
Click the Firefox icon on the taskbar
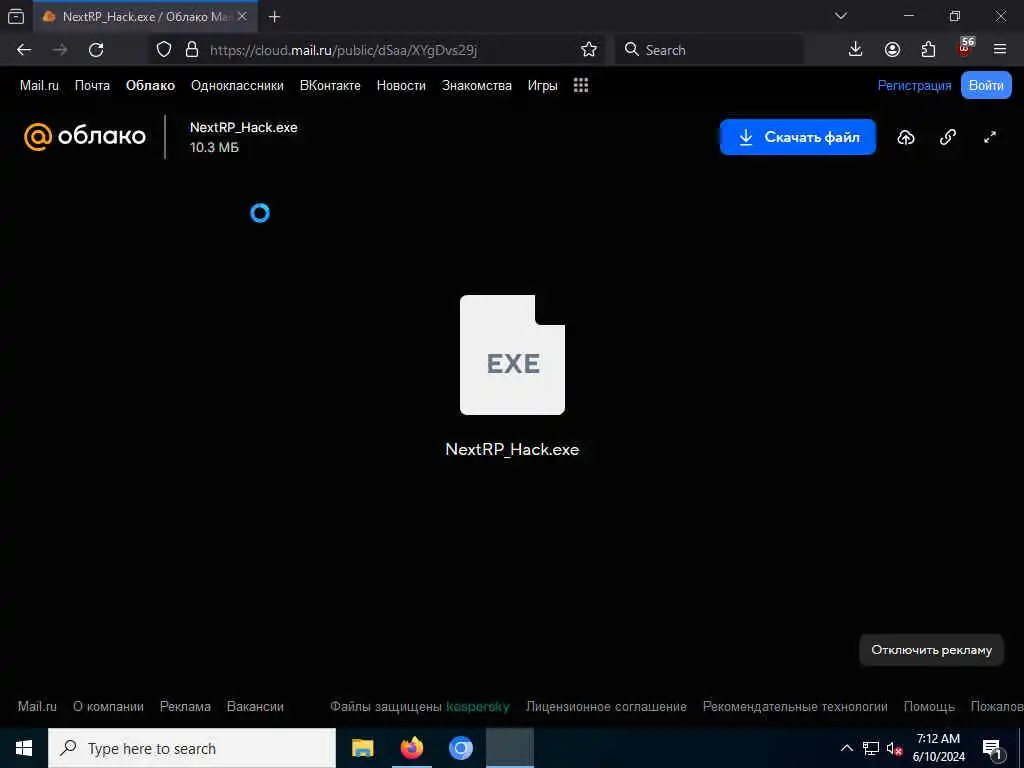[411, 748]
